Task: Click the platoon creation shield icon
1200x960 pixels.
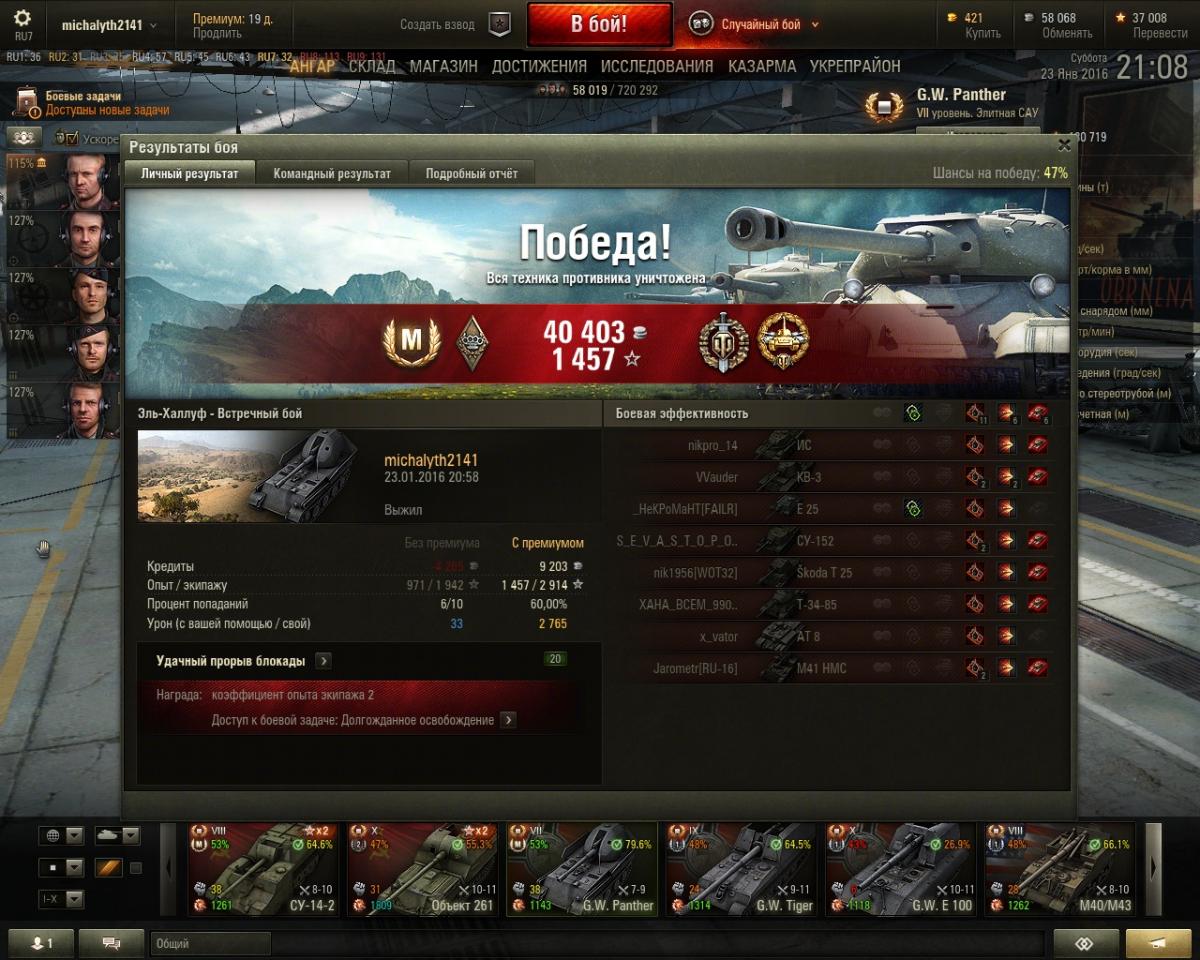Action: click(499, 24)
